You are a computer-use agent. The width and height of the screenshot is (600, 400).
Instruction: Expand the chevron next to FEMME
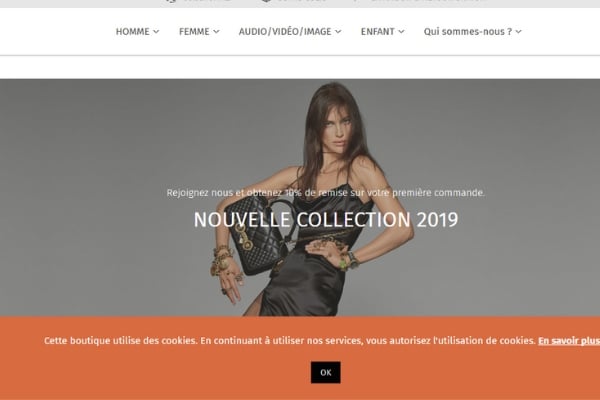[217, 32]
